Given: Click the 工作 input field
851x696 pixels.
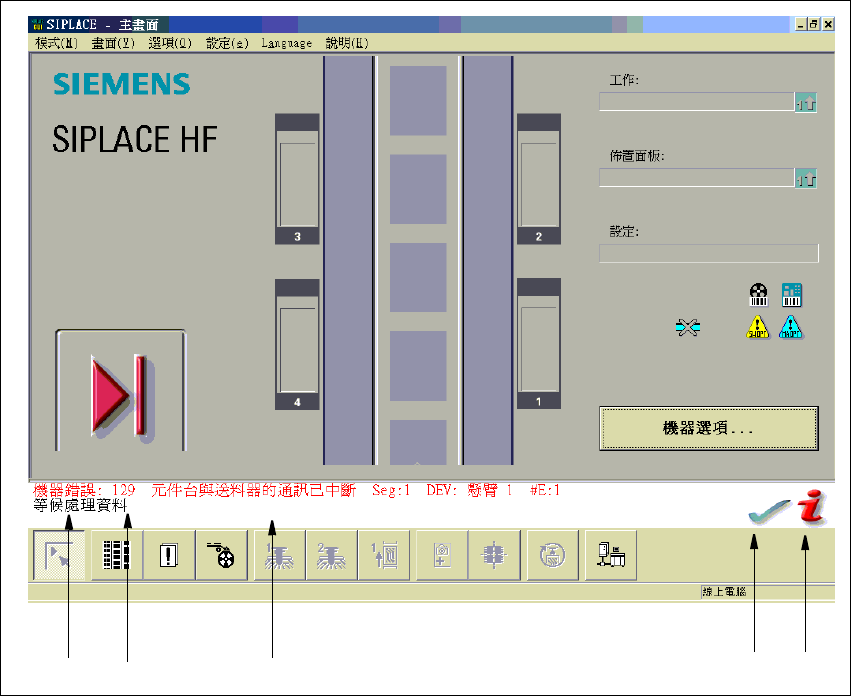Looking at the screenshot, I should pyautogui.click(x=697, y=102).
